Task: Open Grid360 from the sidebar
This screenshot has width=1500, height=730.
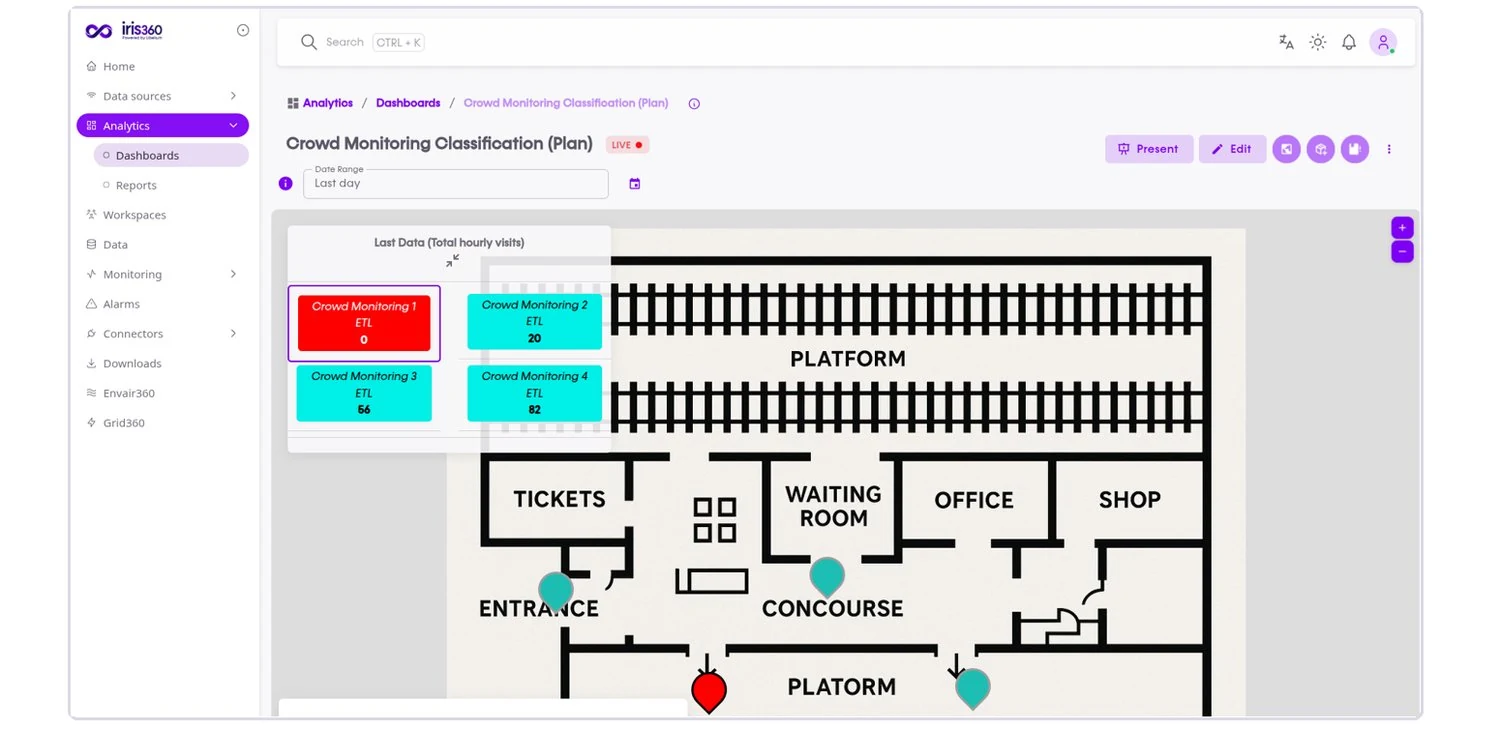Action: [x=124, y=423]
